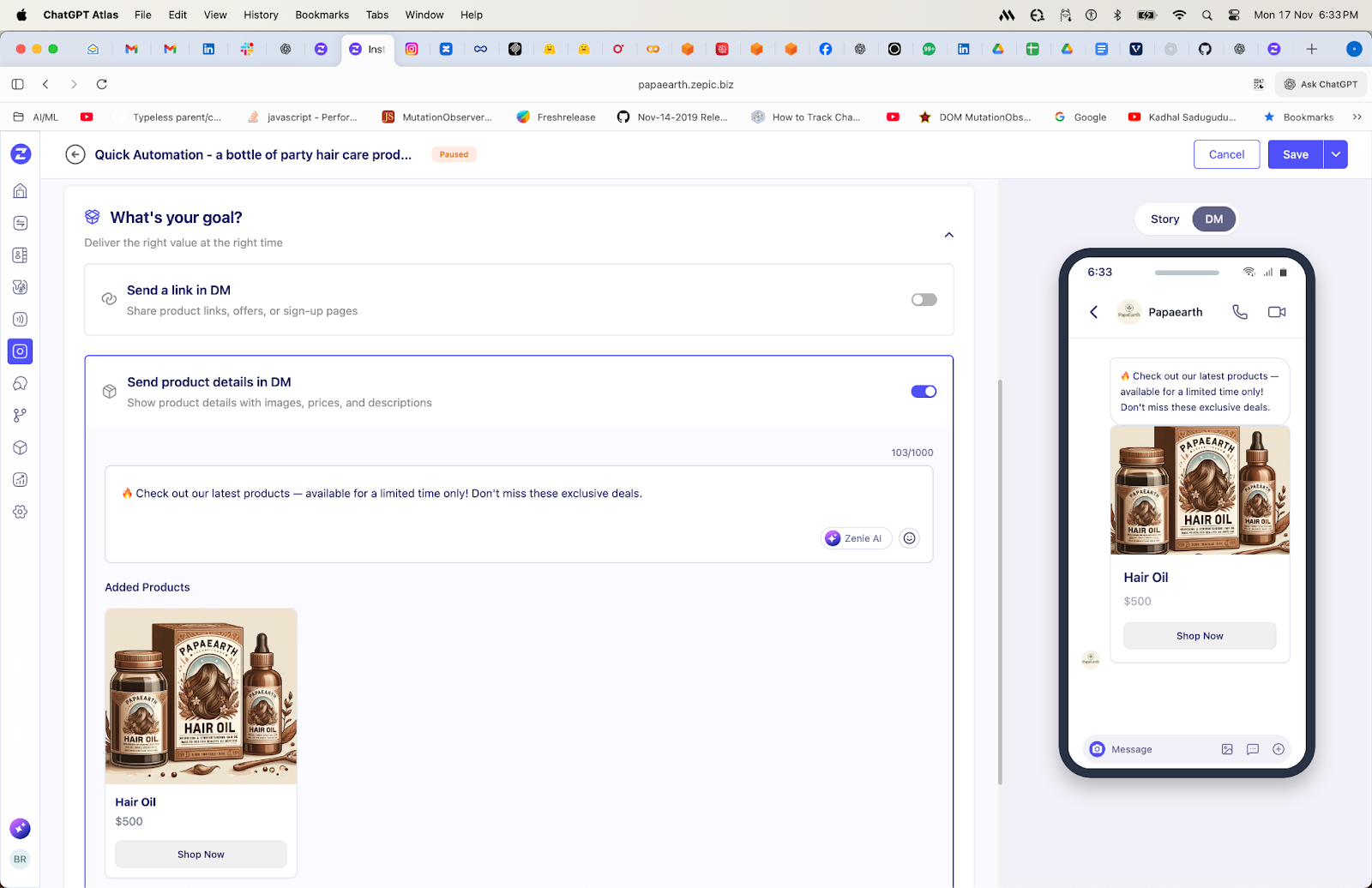Click the video call icon in the DM preview
Viewport: 1372px width, 888px height.
pos(1277,312)
